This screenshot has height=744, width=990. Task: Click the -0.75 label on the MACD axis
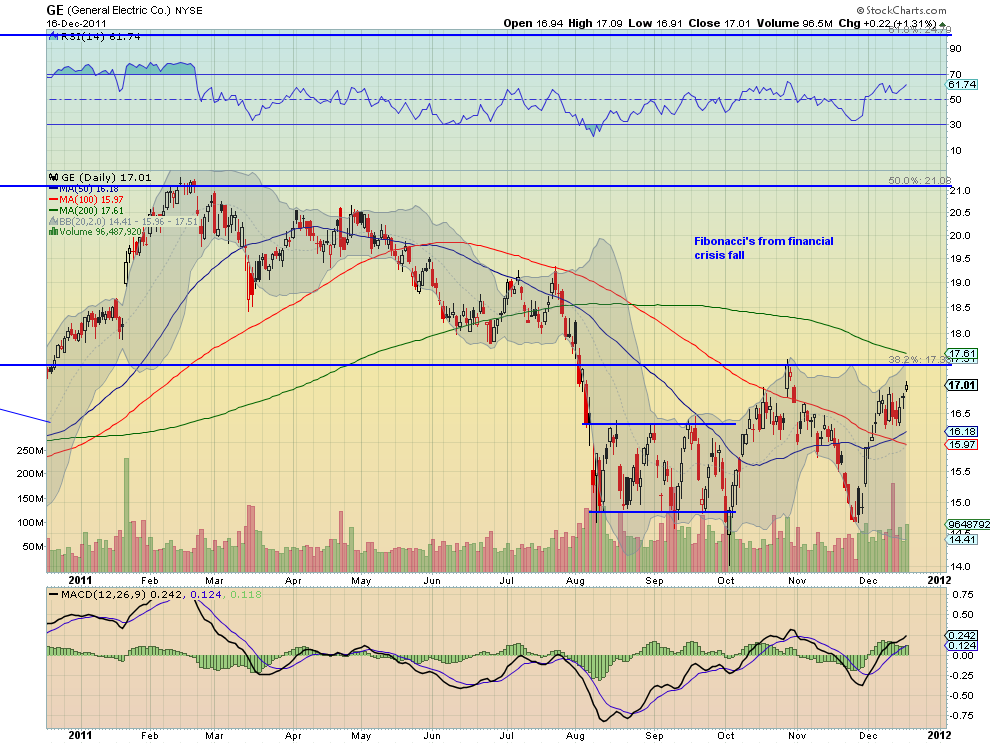[x=962, y=716]
